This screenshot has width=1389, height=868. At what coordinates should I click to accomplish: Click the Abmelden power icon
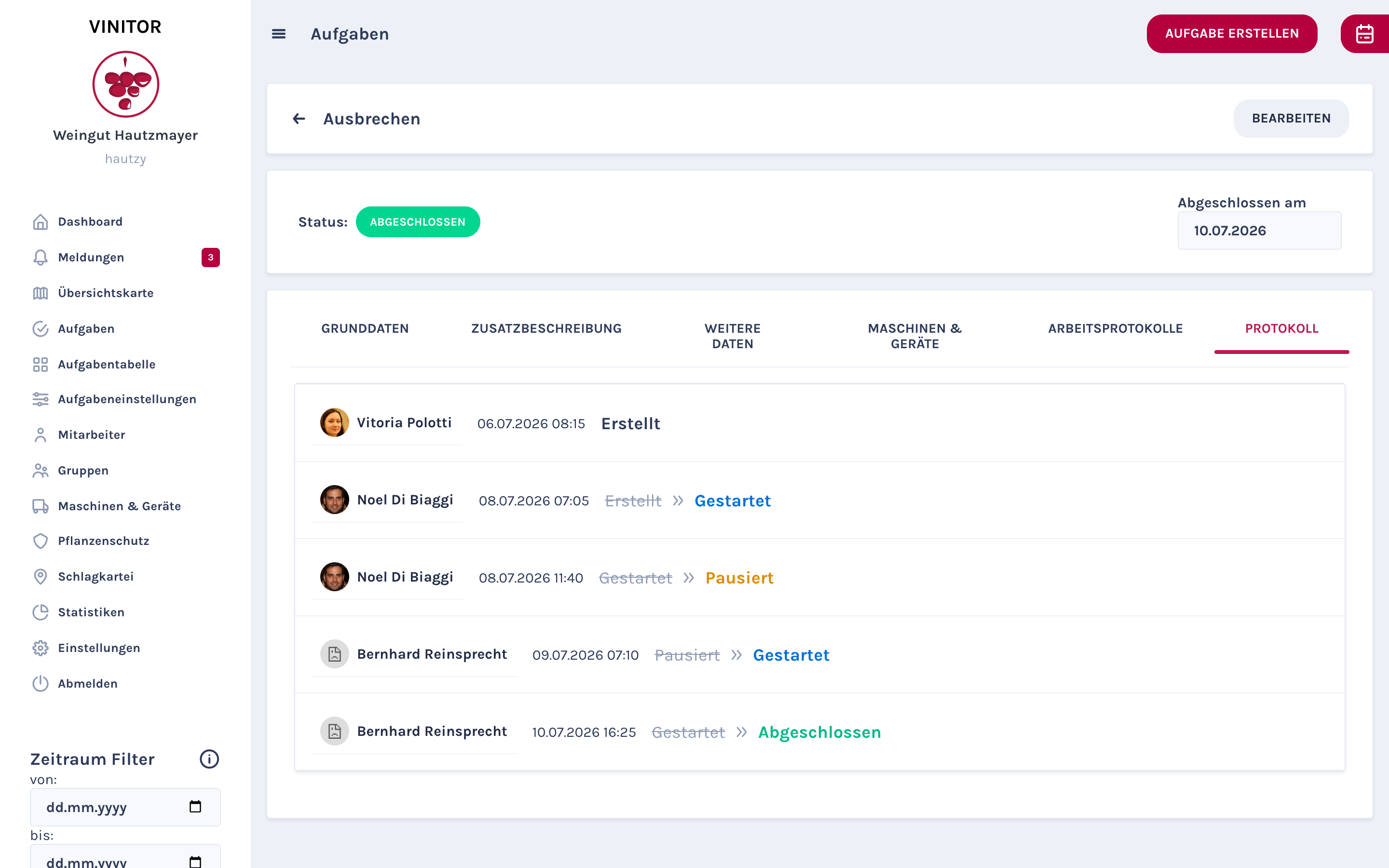click(40, 683)
